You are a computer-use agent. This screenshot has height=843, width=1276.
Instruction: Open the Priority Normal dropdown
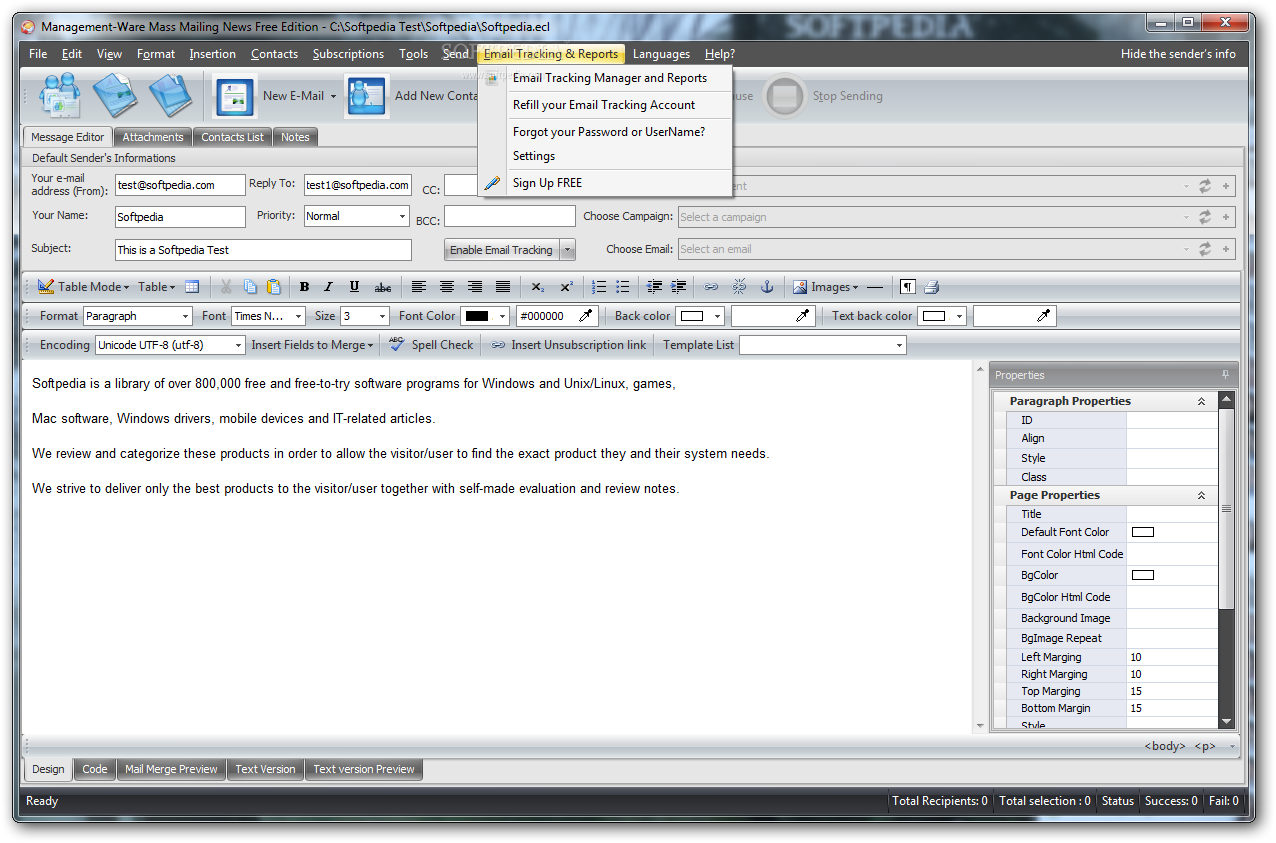[402, 216]
